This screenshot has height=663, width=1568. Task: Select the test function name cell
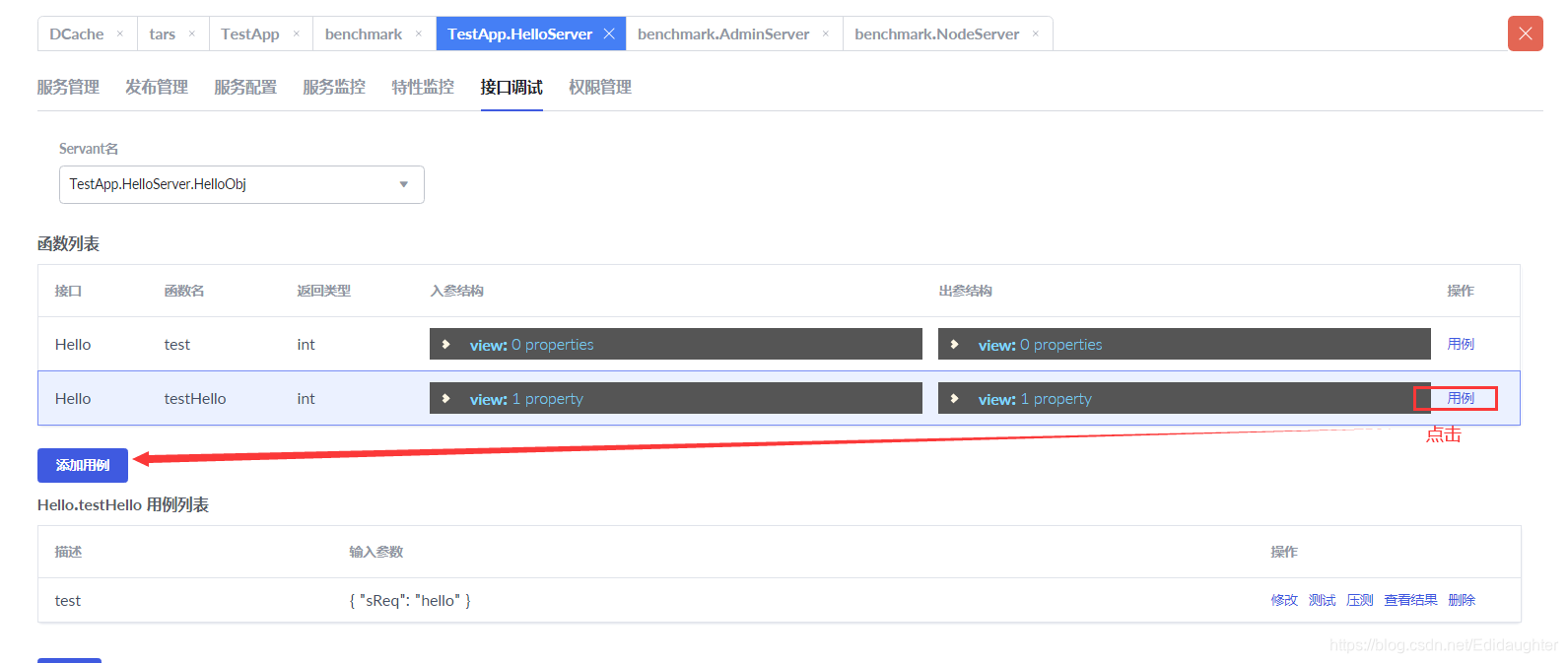(x=177, y=344)
